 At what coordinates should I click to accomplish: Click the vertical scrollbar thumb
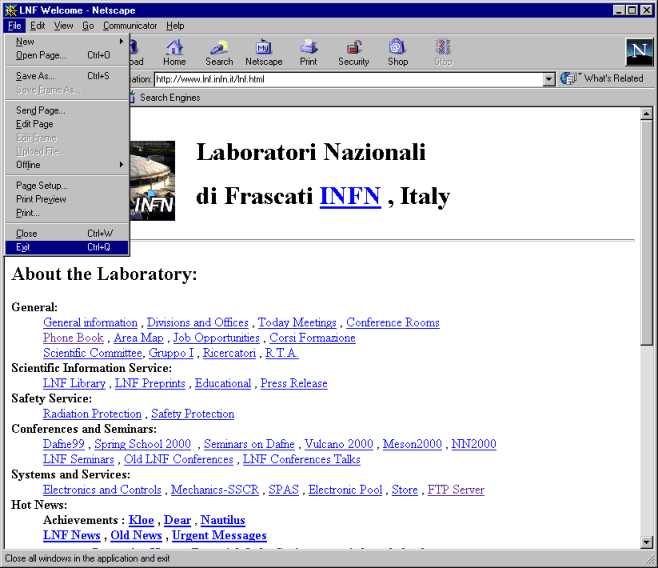click(646, 233)
